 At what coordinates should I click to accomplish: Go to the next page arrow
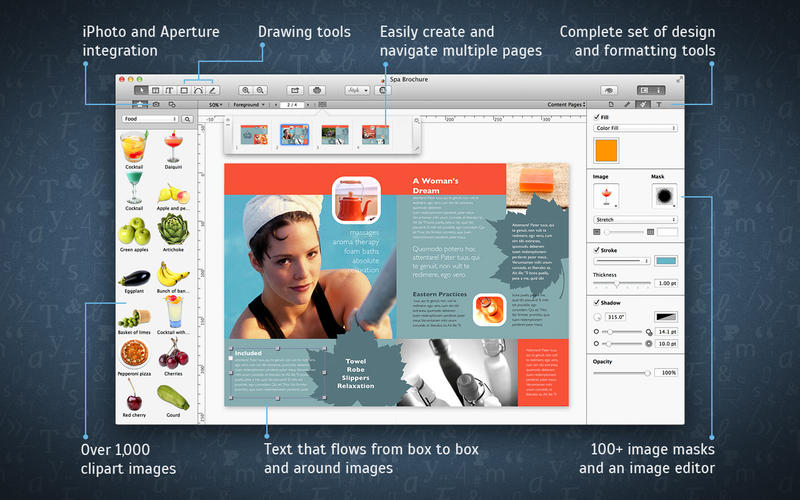pyautogui.click(x=308, y=105)
